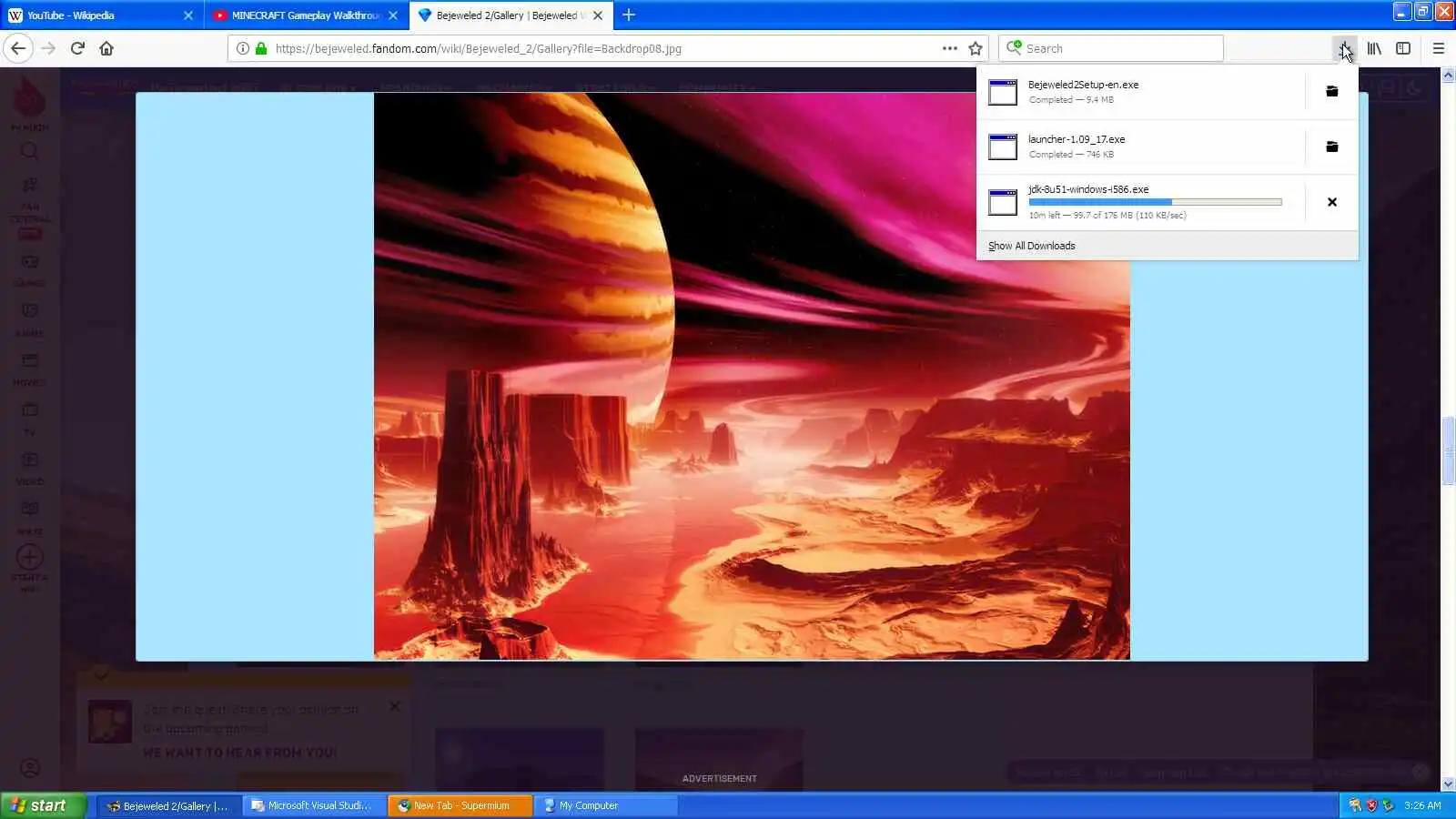Screen dimensions: 1456x819
Task: Click the jdk download progress bar
Action: pos(1155,202)
